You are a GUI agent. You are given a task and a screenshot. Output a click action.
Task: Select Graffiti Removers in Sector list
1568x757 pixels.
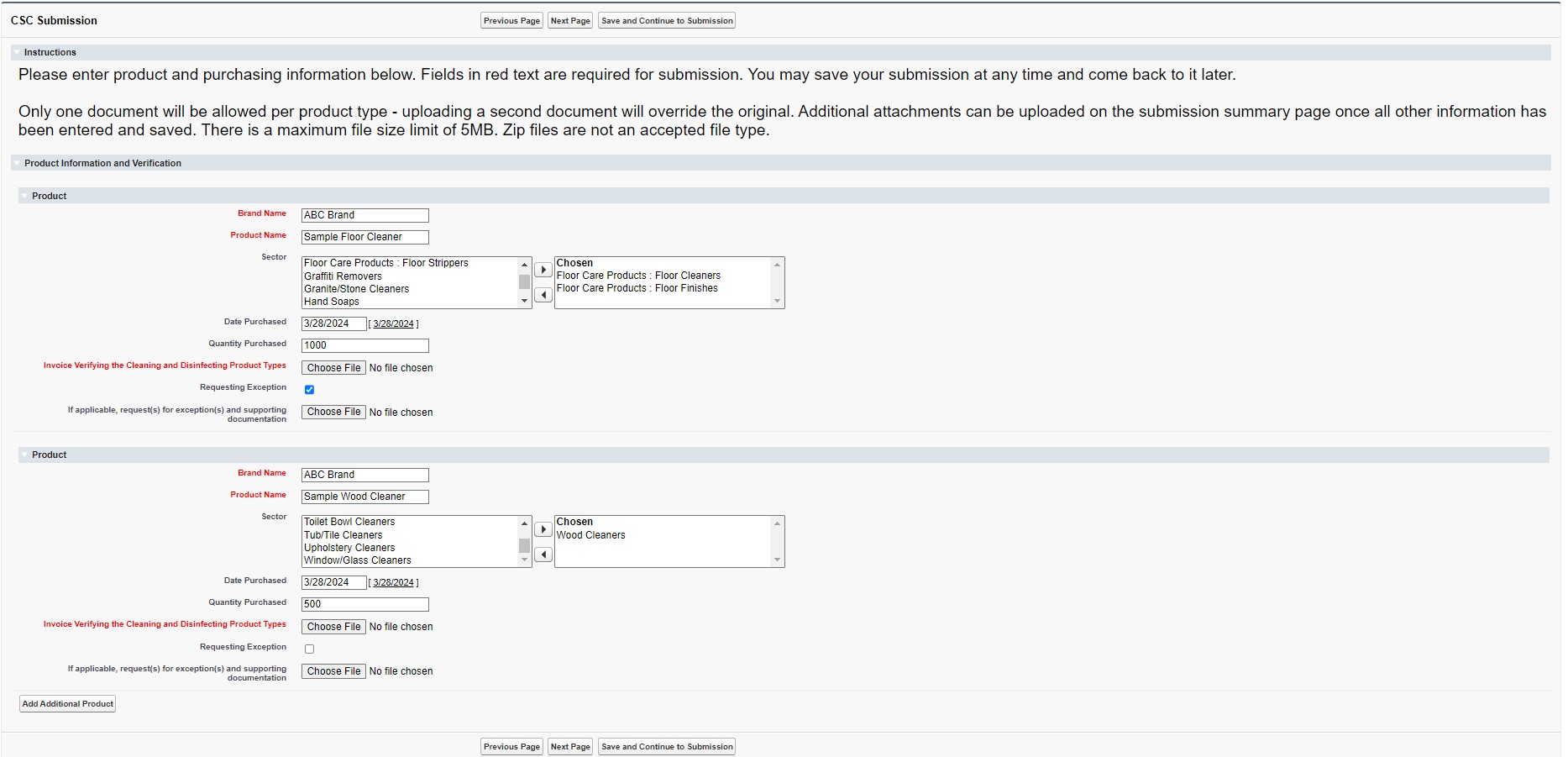[x=343, y=276]
